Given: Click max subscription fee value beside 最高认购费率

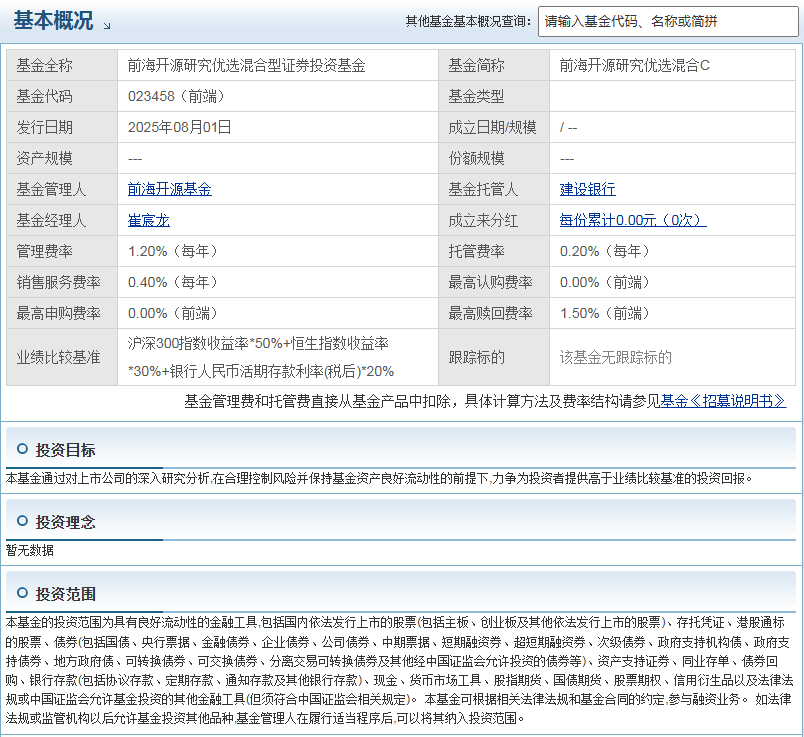Looking at the screenshot, I should 604,282.
